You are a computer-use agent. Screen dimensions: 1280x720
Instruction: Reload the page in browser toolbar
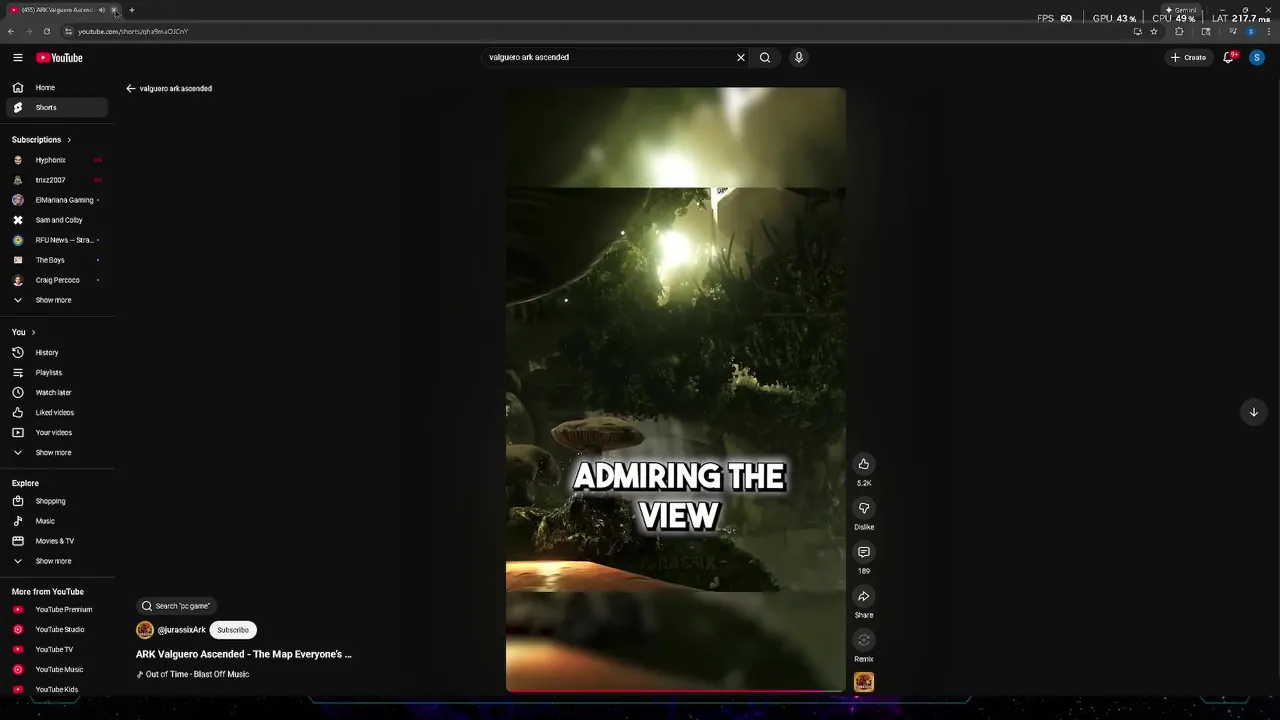tap(46, 31)
